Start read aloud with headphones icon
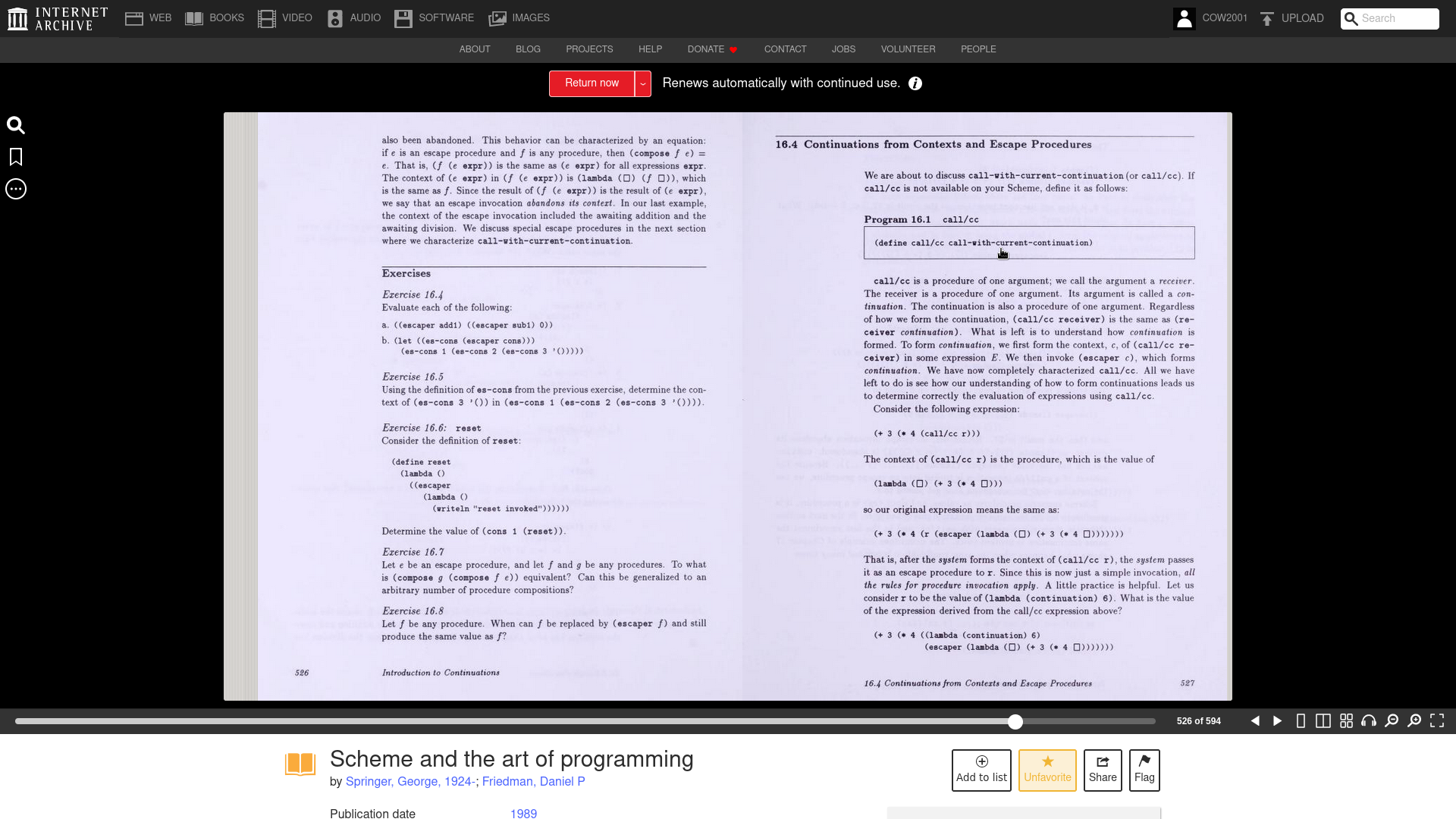Screen dimensions: 1456x819 [x=1369, y=721]
